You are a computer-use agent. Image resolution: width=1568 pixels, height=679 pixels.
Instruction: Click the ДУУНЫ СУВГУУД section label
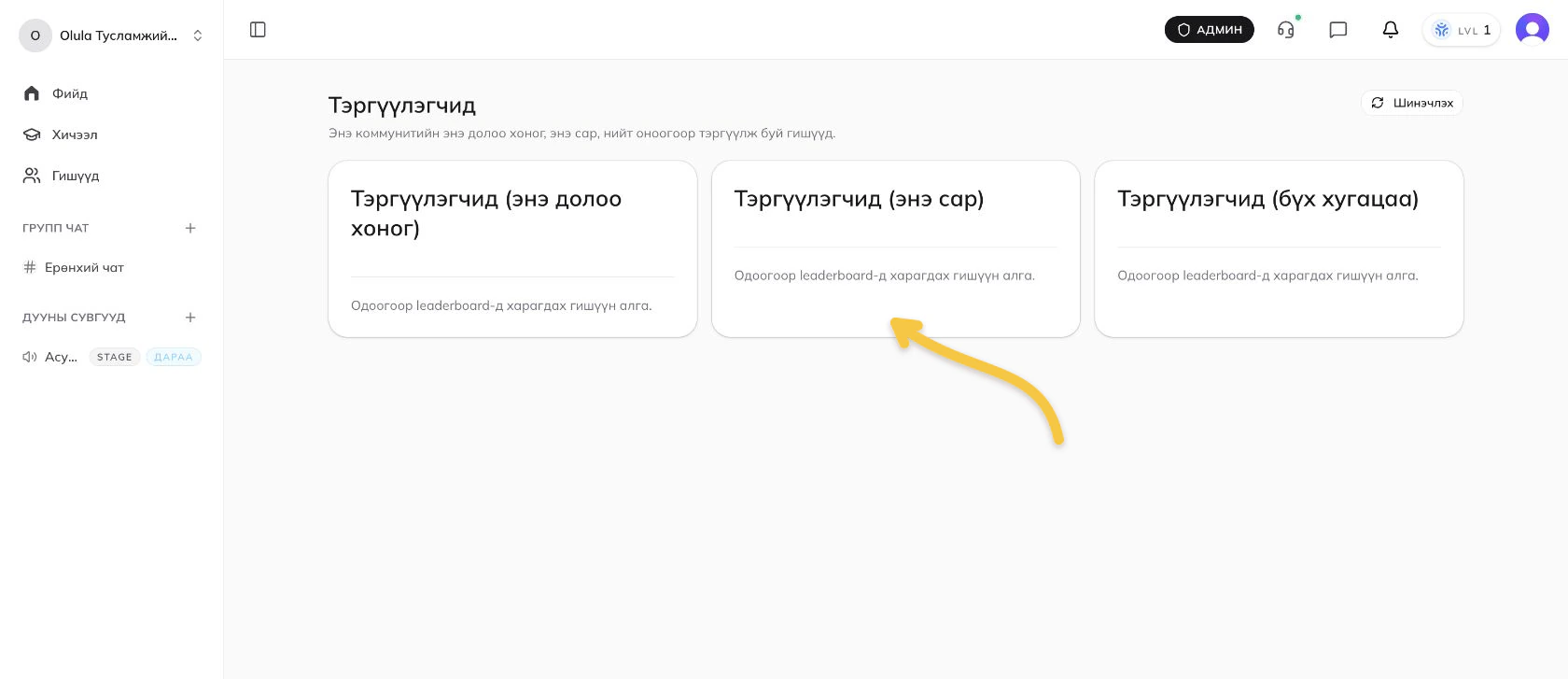click(x=74, y=318)
